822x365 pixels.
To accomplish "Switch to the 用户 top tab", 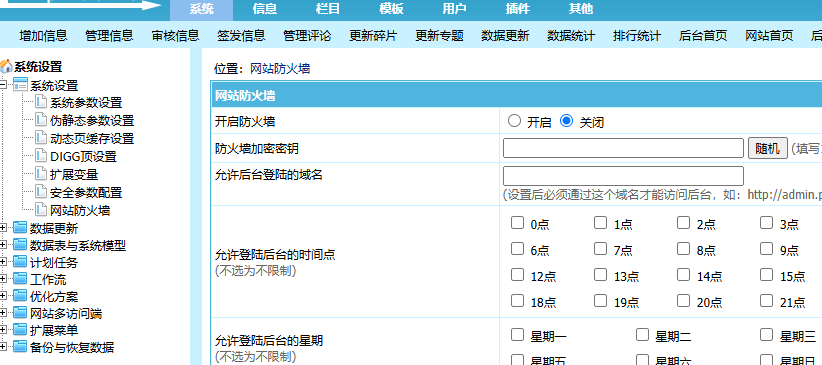I will click(x=455, y=9).
